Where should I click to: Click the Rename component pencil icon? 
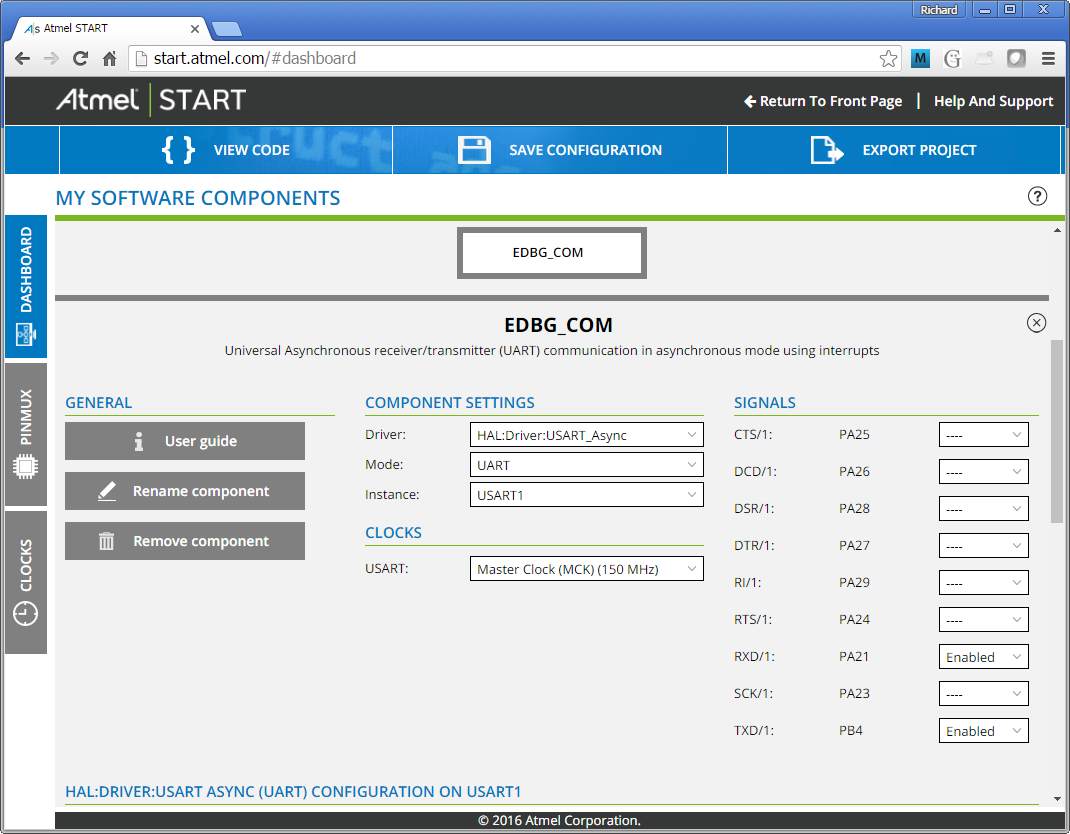(x=107, y=491)
